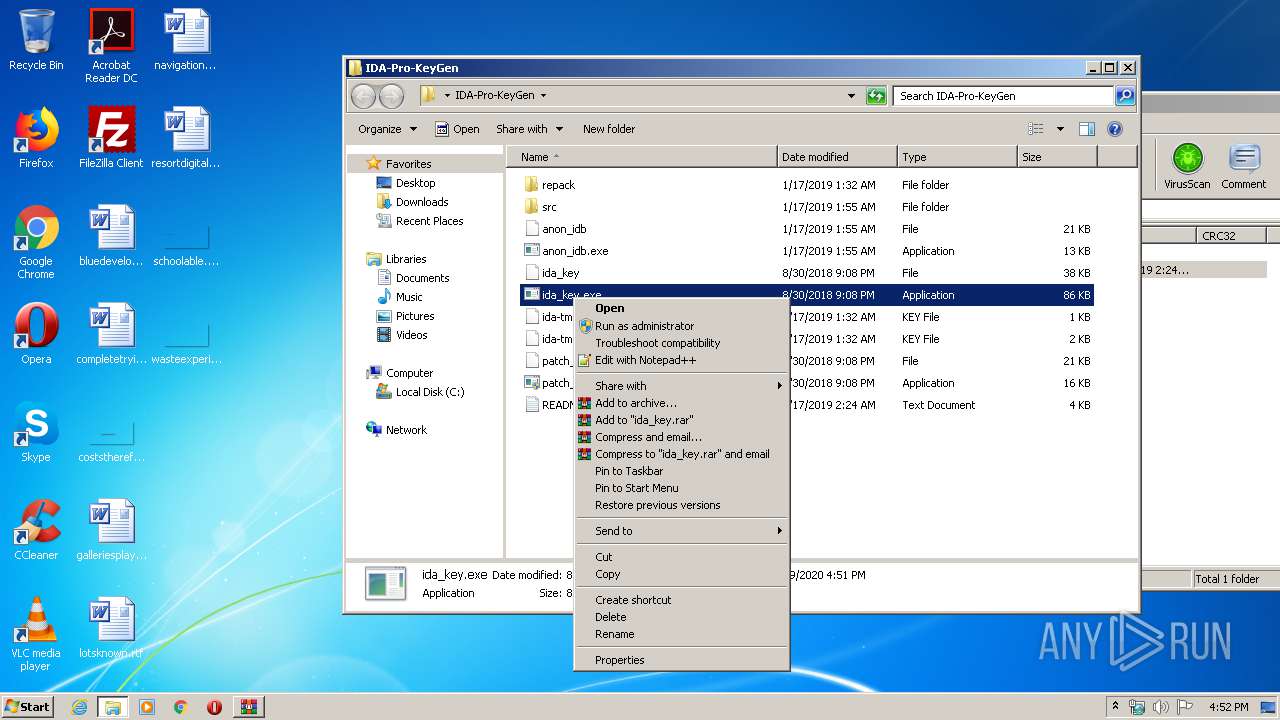
Task: Launch VLC media player shortcut
Action: click(x=36, y=634)
